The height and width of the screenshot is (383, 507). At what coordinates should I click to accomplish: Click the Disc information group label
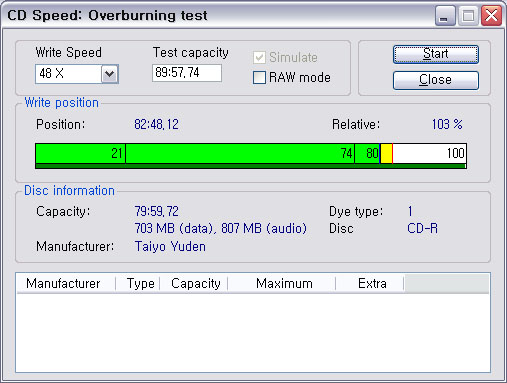tap(69, 191)
